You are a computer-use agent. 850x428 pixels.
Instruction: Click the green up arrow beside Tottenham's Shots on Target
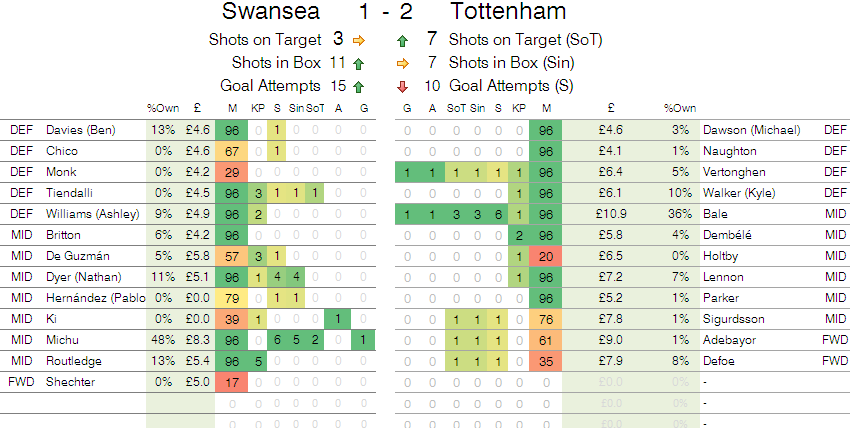pyautogui.click(x=402, y=41)
